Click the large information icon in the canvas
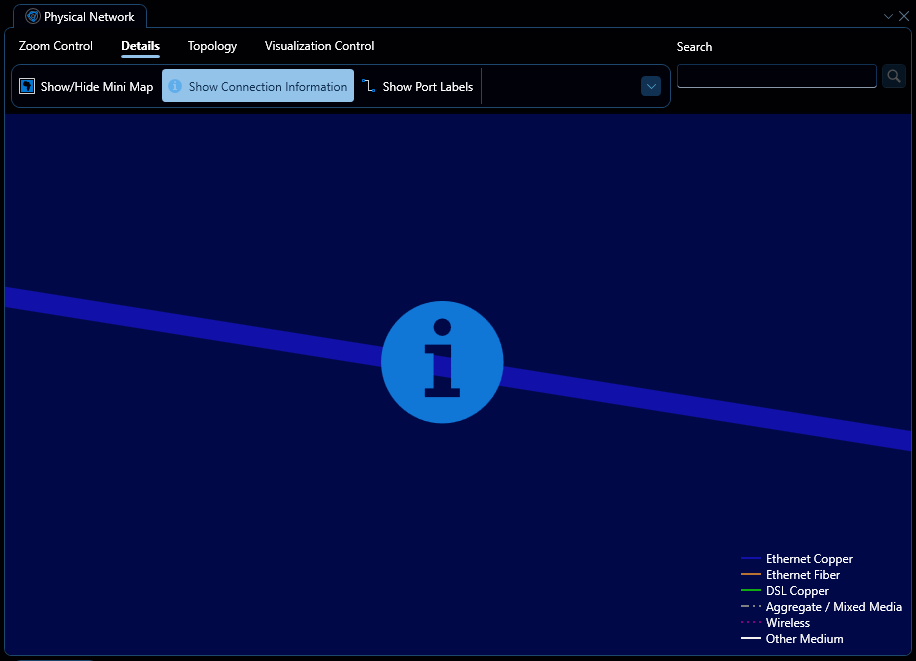The height and width of the screenshot is (661, 916). (442, 362)
